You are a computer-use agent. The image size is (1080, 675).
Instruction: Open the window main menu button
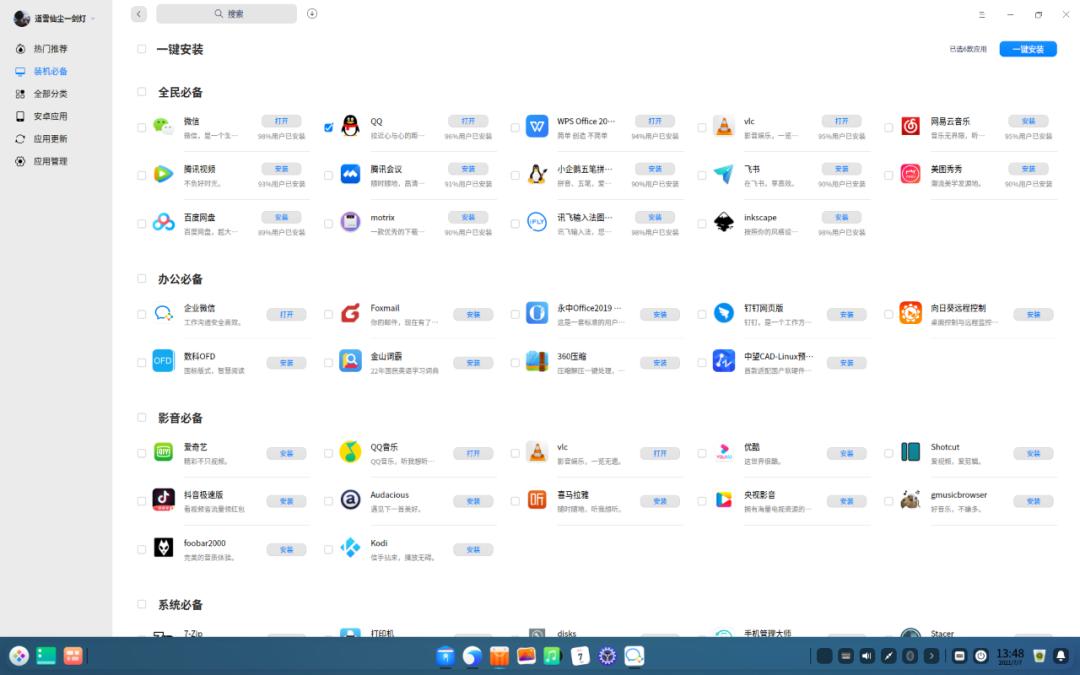(x=982, y=14)
